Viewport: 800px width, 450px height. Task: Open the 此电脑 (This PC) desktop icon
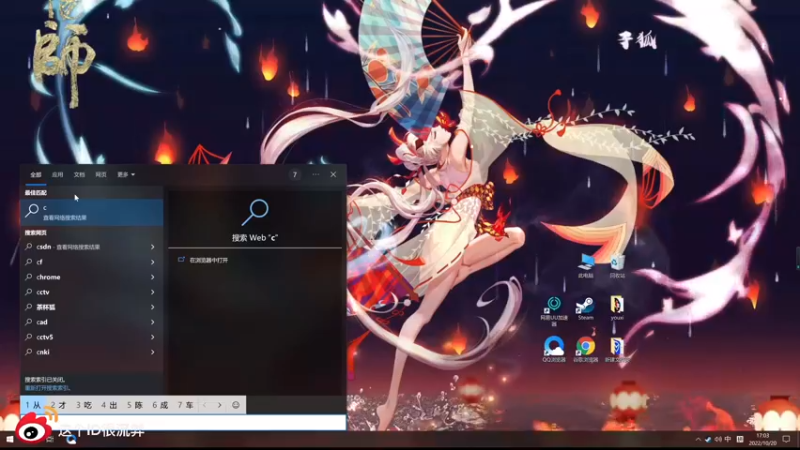586,266
